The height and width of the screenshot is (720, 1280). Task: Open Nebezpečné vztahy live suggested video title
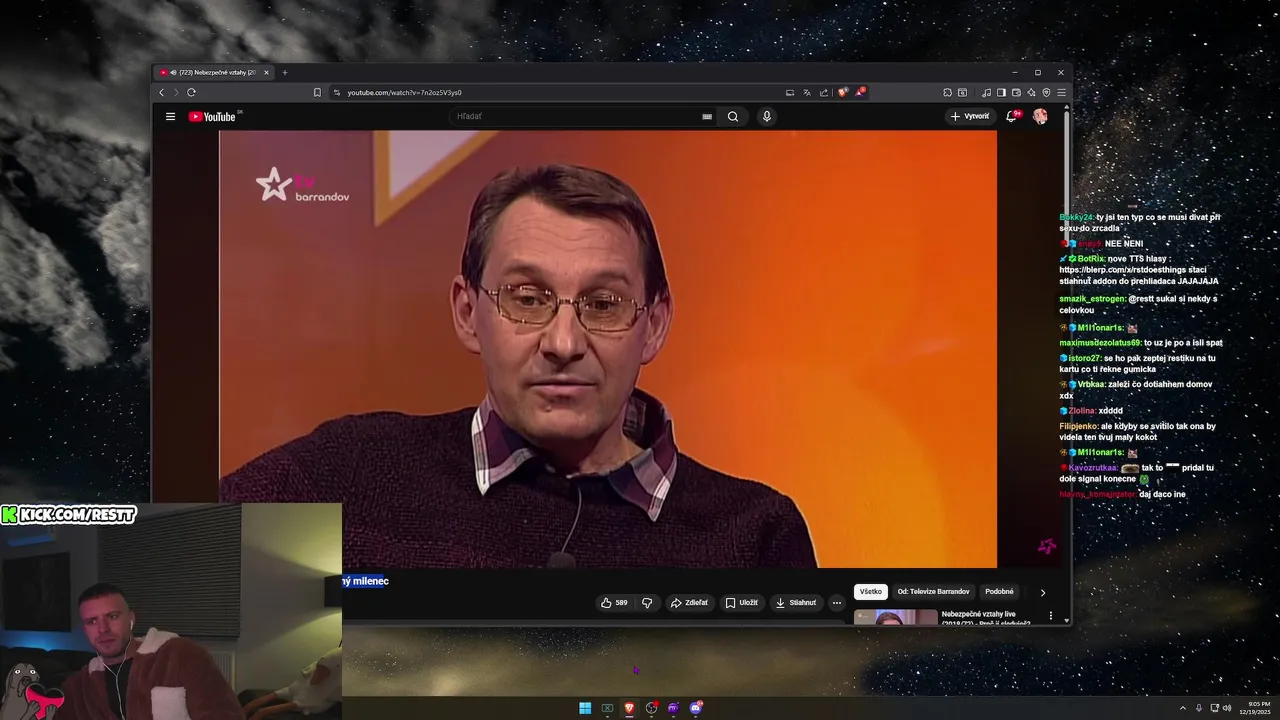tap(986, 618)
